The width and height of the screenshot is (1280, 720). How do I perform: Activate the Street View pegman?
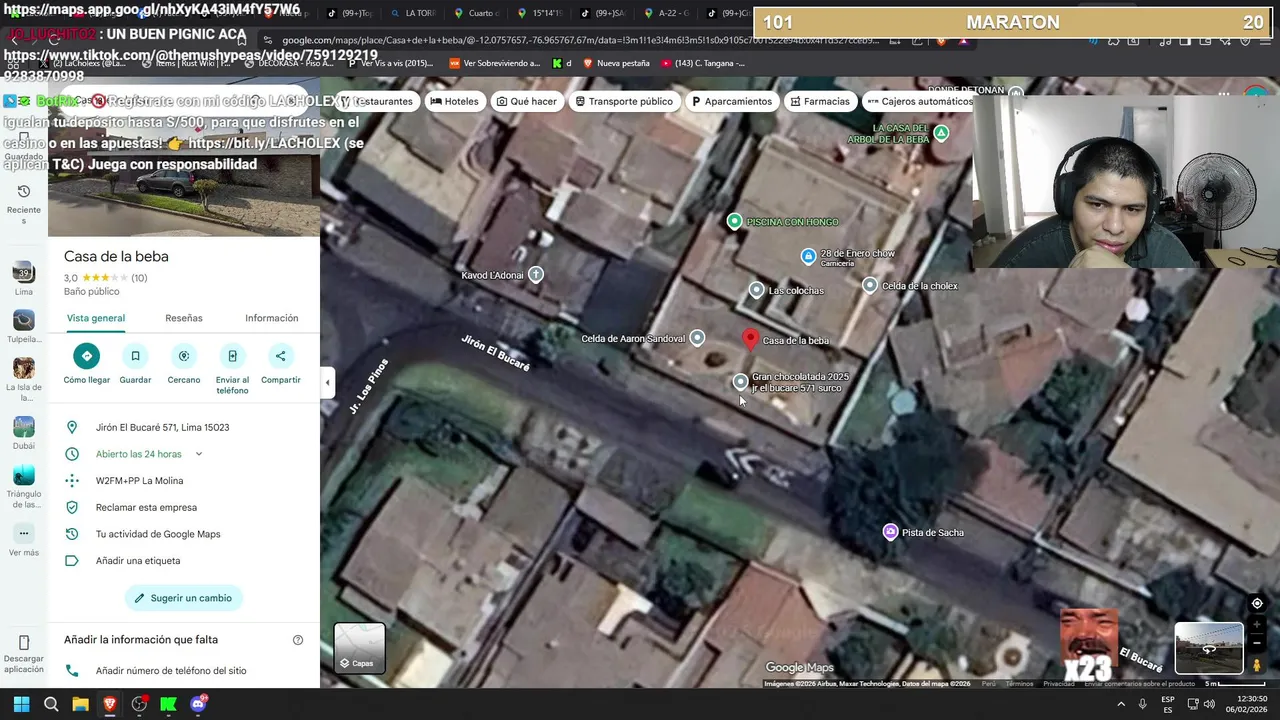click(x=1257, y=665)
